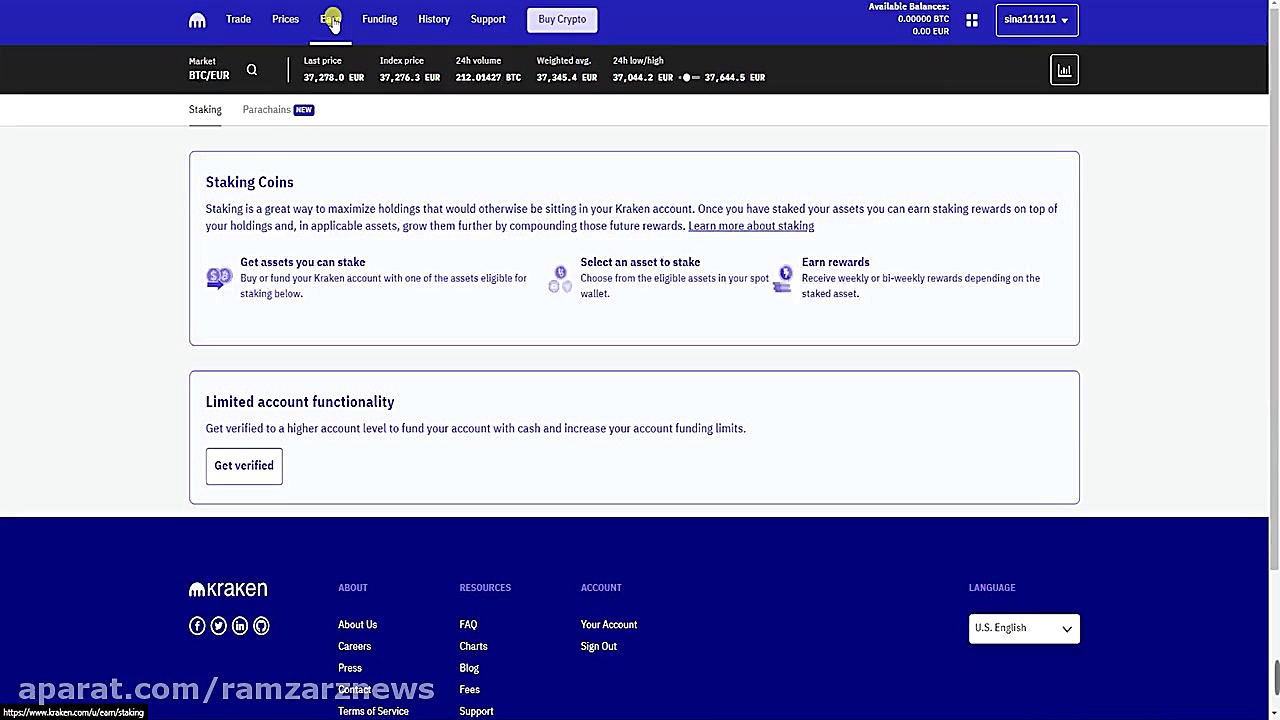The height and width of the screenshot is (720, 1280).
Task: Follow the 'Learn more about staking' link
Action: 751,226
